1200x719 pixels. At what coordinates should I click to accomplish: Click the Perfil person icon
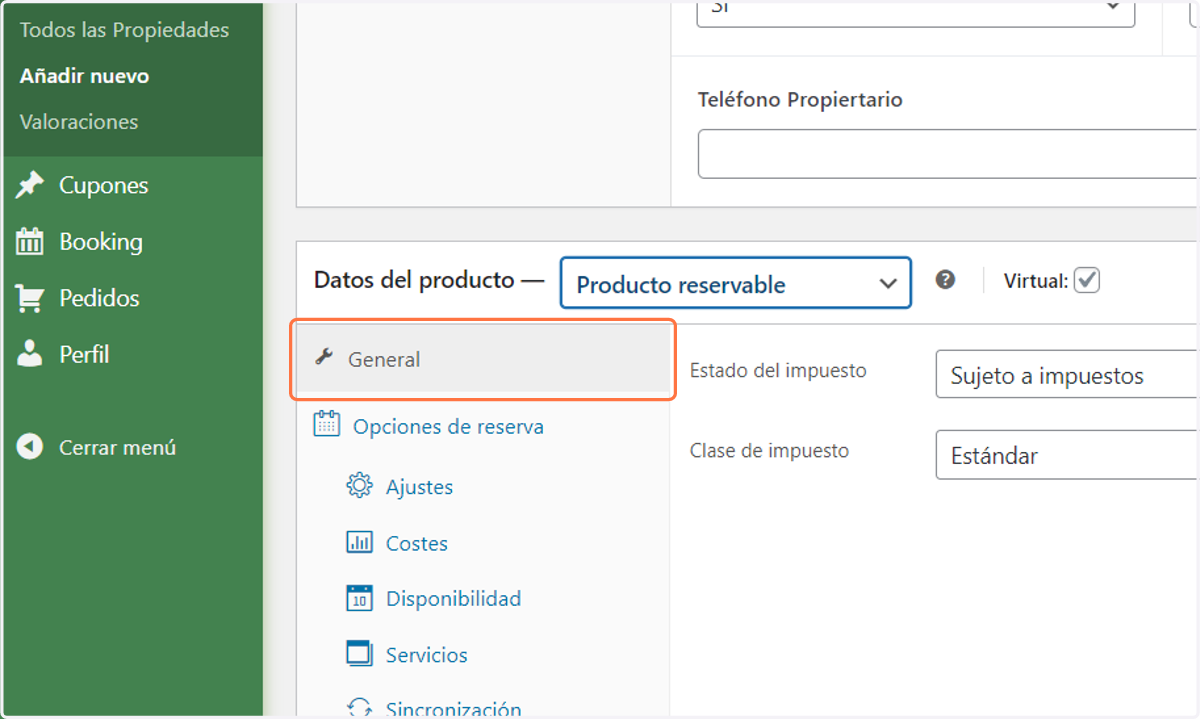pyautogui.click(x=30, y=354)
